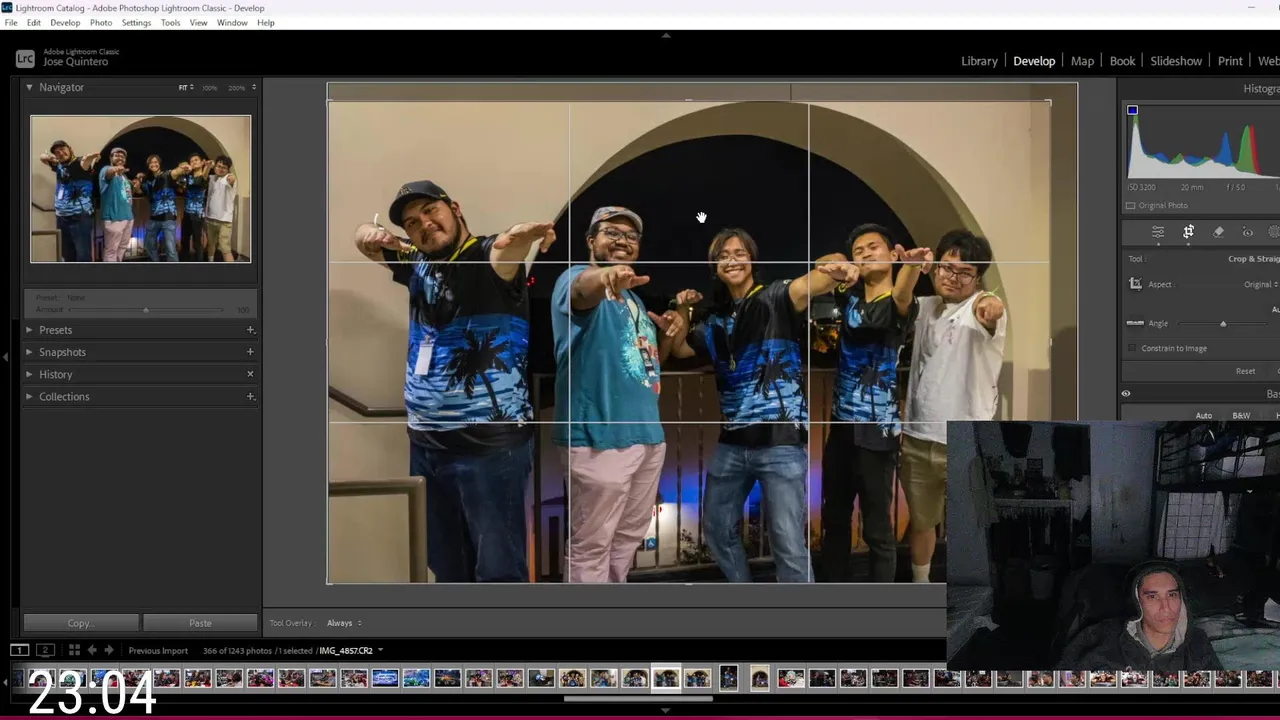Click the Navigator preview thumbnail

point(140,189)
